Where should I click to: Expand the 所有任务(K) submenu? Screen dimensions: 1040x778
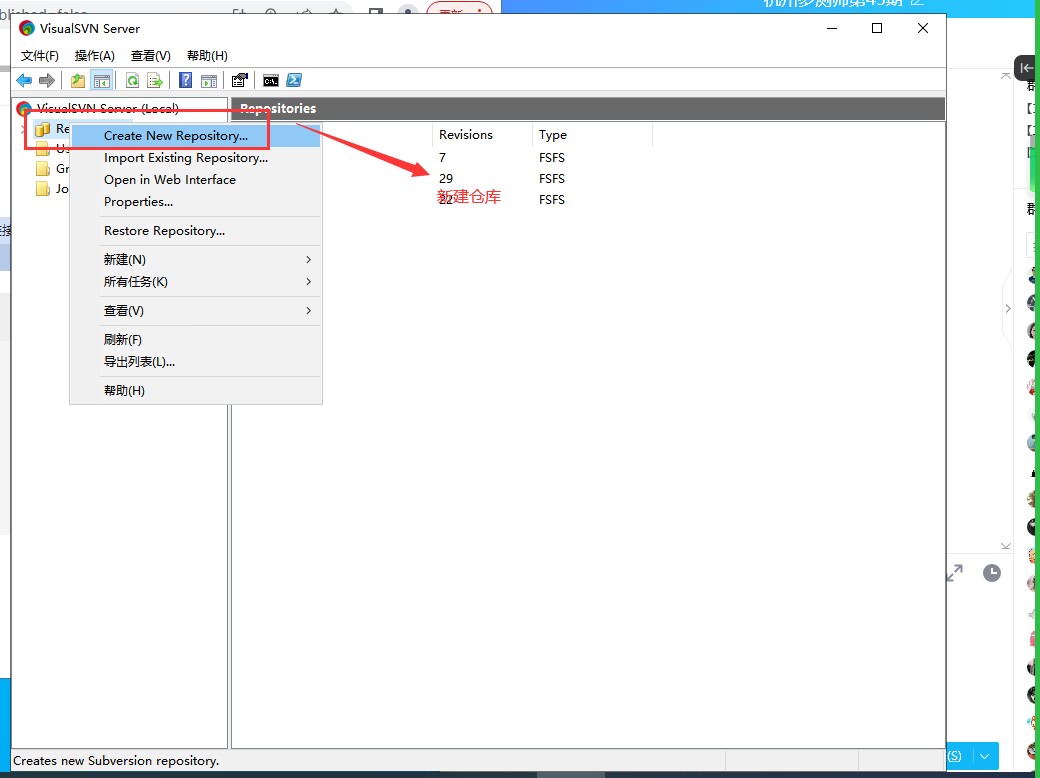click(x=196, y=282)
